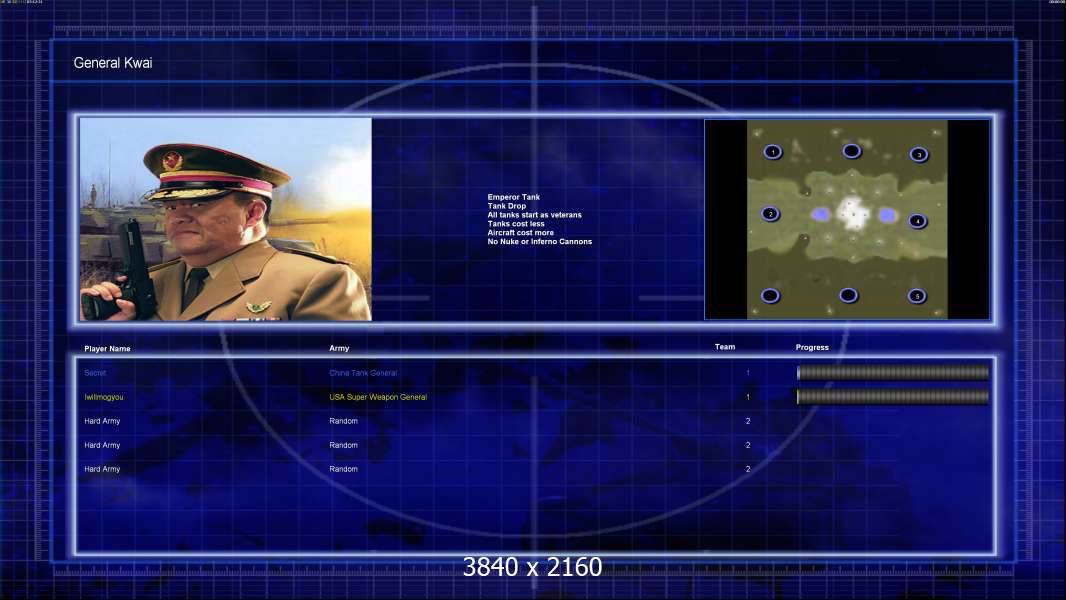The height and width of the screenshot is (600, 1066).
Task: Click the "USA Super Weapon General" army entry
Action: pyautogui.click(x=378, y=397)
